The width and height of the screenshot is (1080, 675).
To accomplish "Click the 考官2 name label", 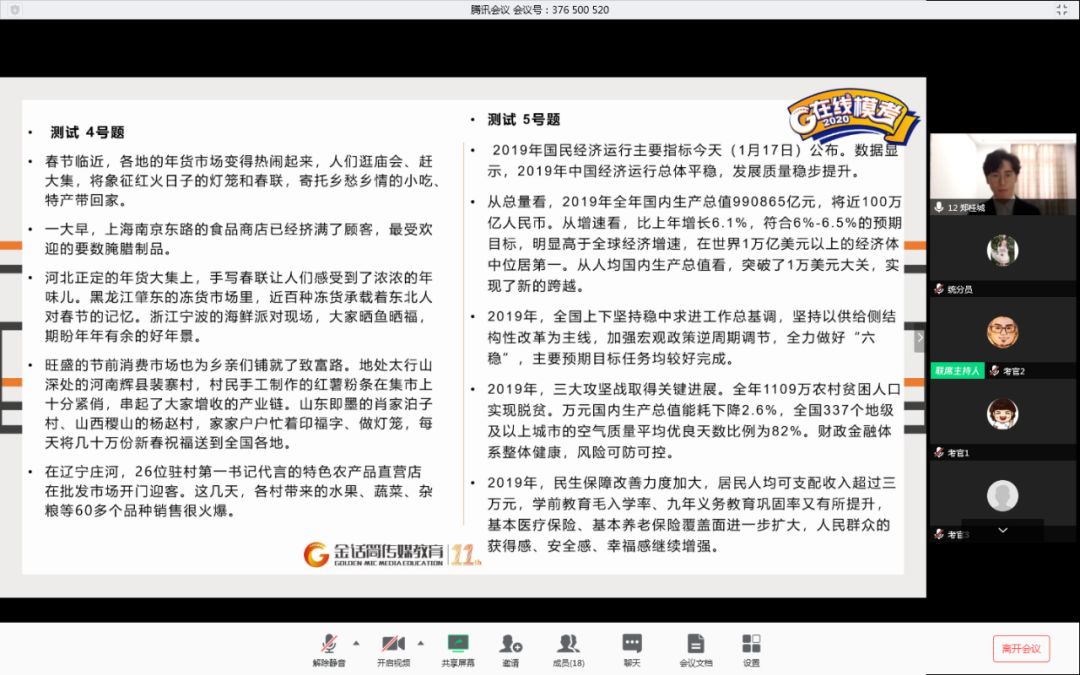I will [x=1014, y=371].
